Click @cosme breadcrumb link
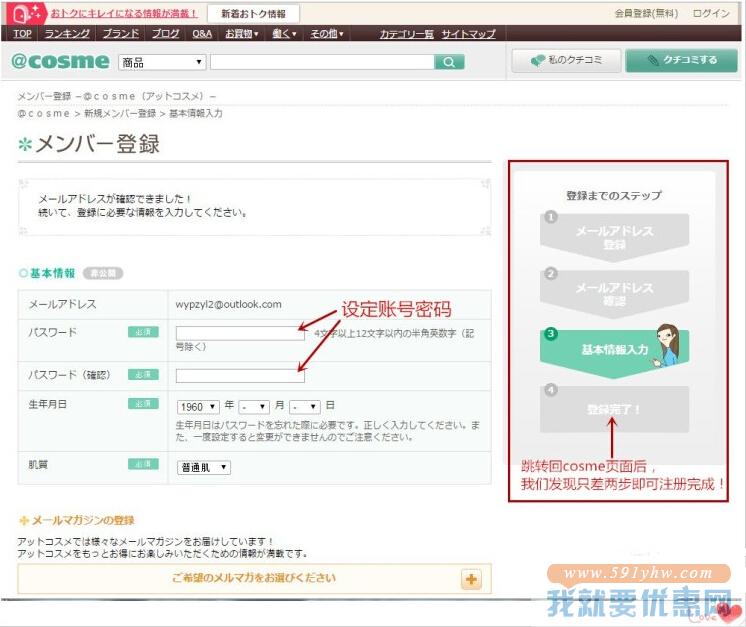746x627 pixels. coord(44,114)
